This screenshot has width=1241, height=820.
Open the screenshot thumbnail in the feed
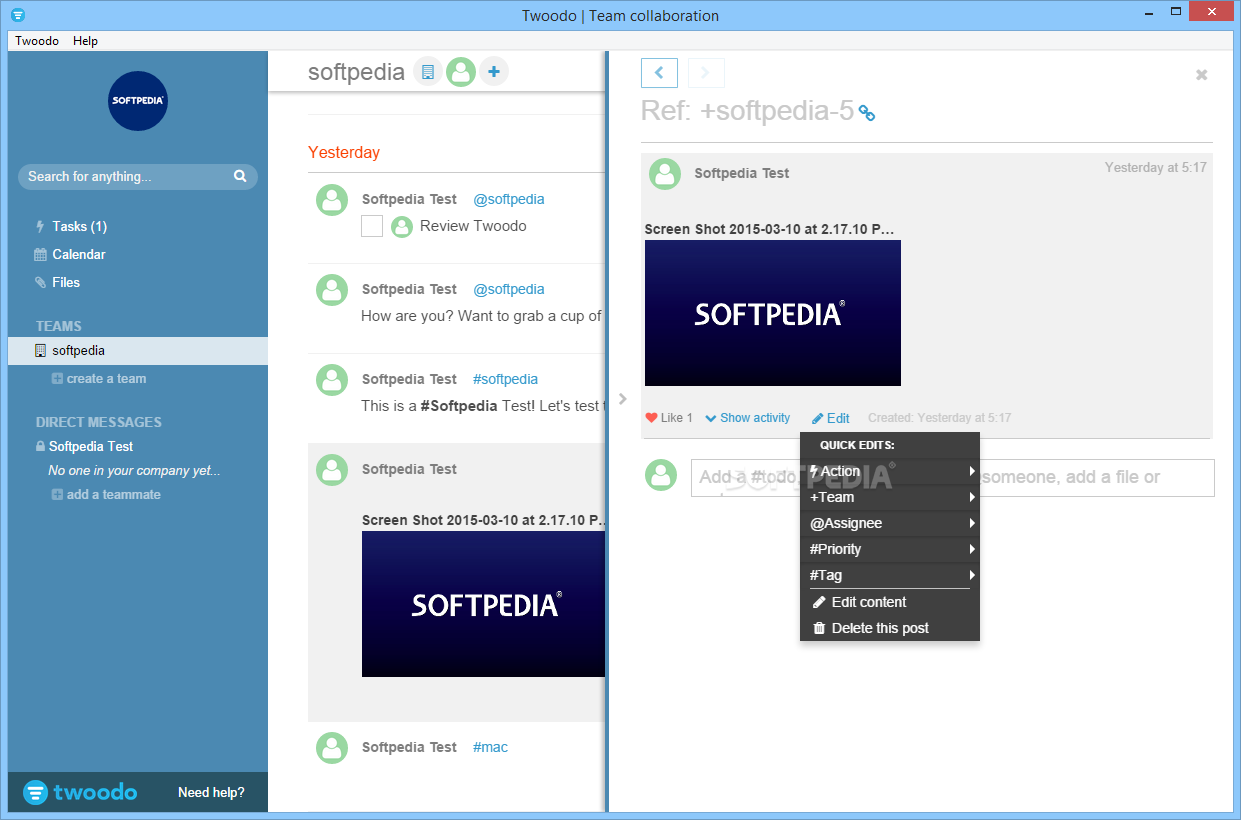click(483, 604)
